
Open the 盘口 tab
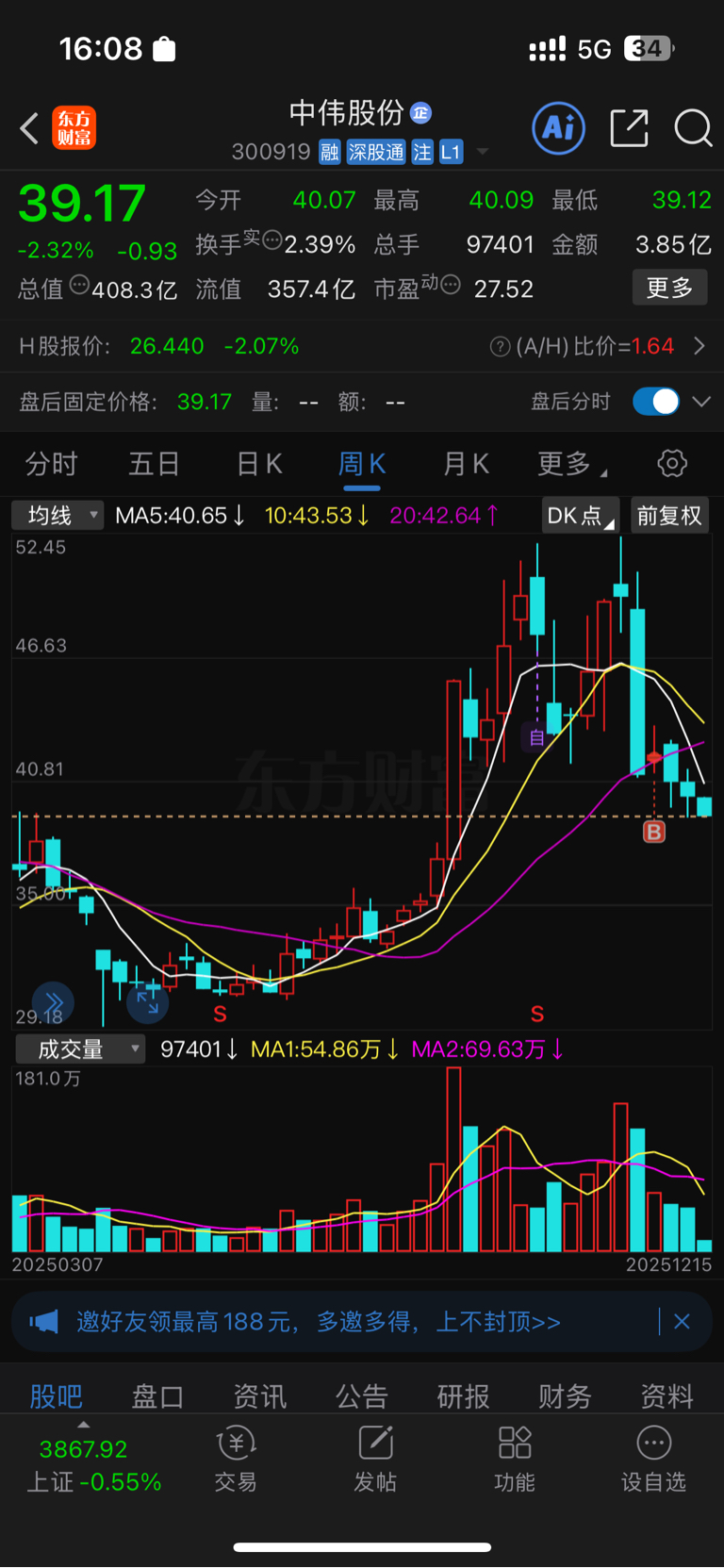[157, 1395]
